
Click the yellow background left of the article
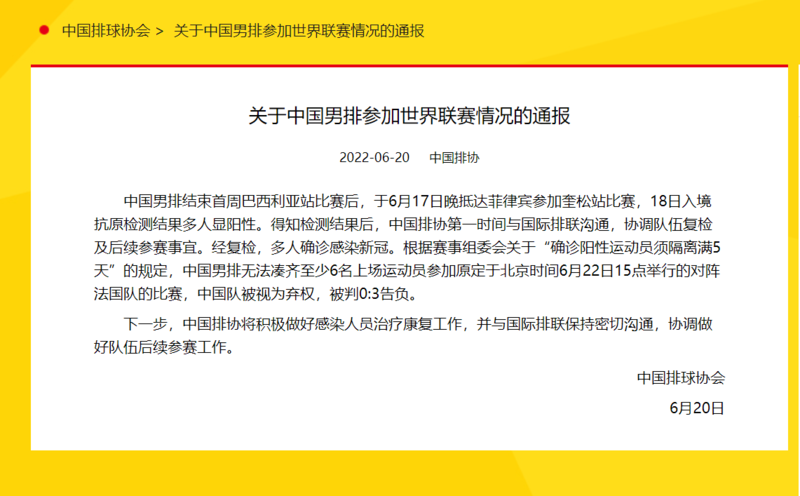point(15,250)
